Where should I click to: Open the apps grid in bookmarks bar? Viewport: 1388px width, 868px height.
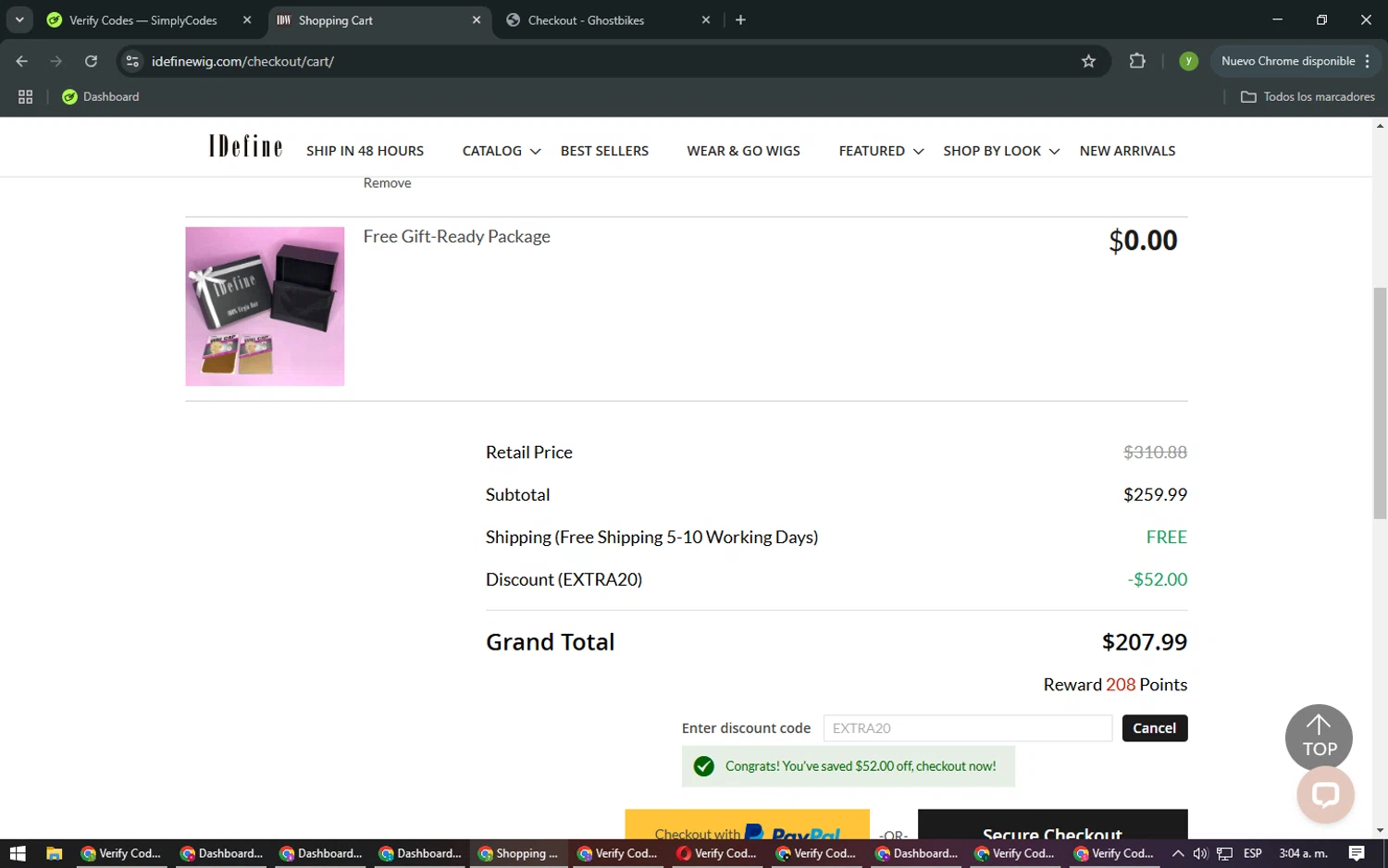pyautogui.click(x=25, y=96)
